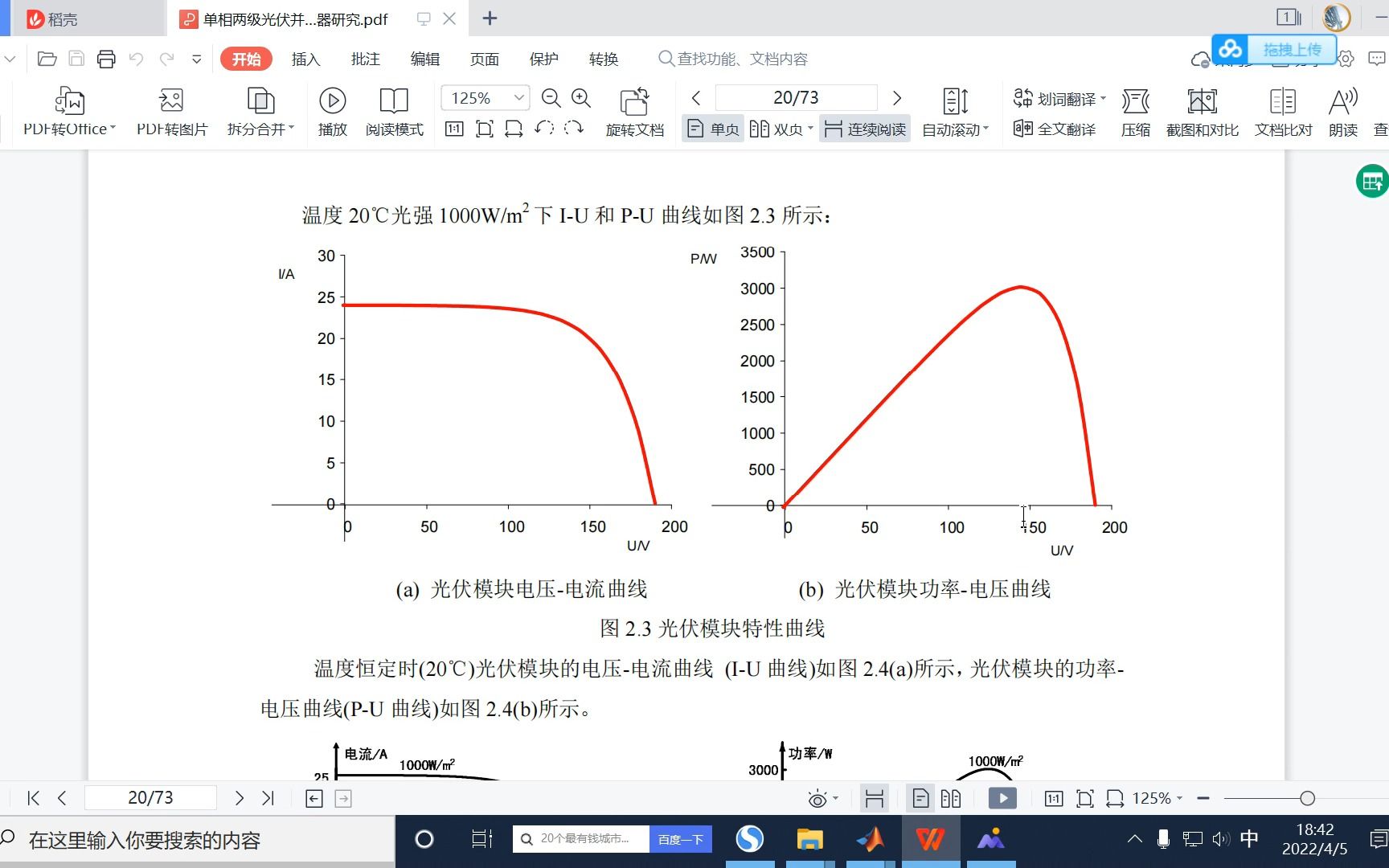Open the 旋转文档 rotate document options

click(x=635, y=111)
